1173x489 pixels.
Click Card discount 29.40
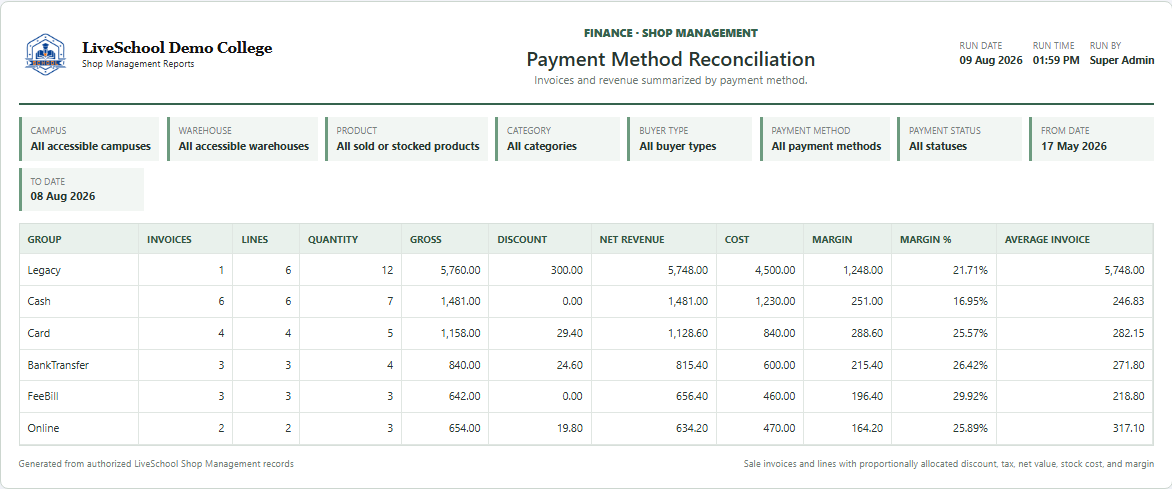[568, 333]
